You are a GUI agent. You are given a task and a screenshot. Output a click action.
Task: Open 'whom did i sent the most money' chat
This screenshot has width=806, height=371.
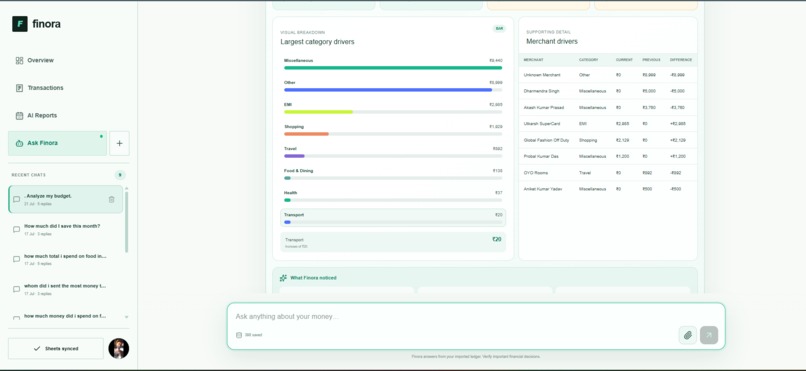(66, 289)
